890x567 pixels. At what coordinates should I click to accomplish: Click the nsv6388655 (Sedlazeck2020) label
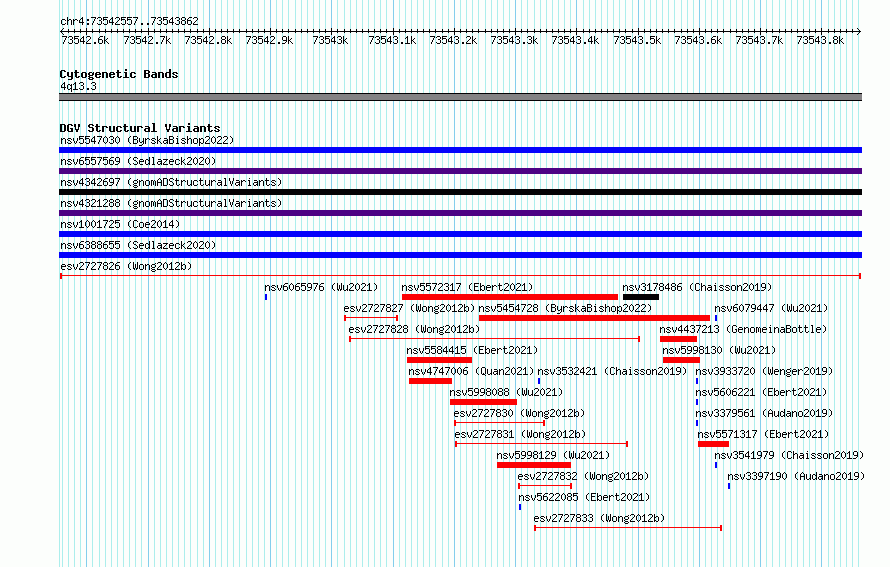pyautogui.click(x=138, y=245)
